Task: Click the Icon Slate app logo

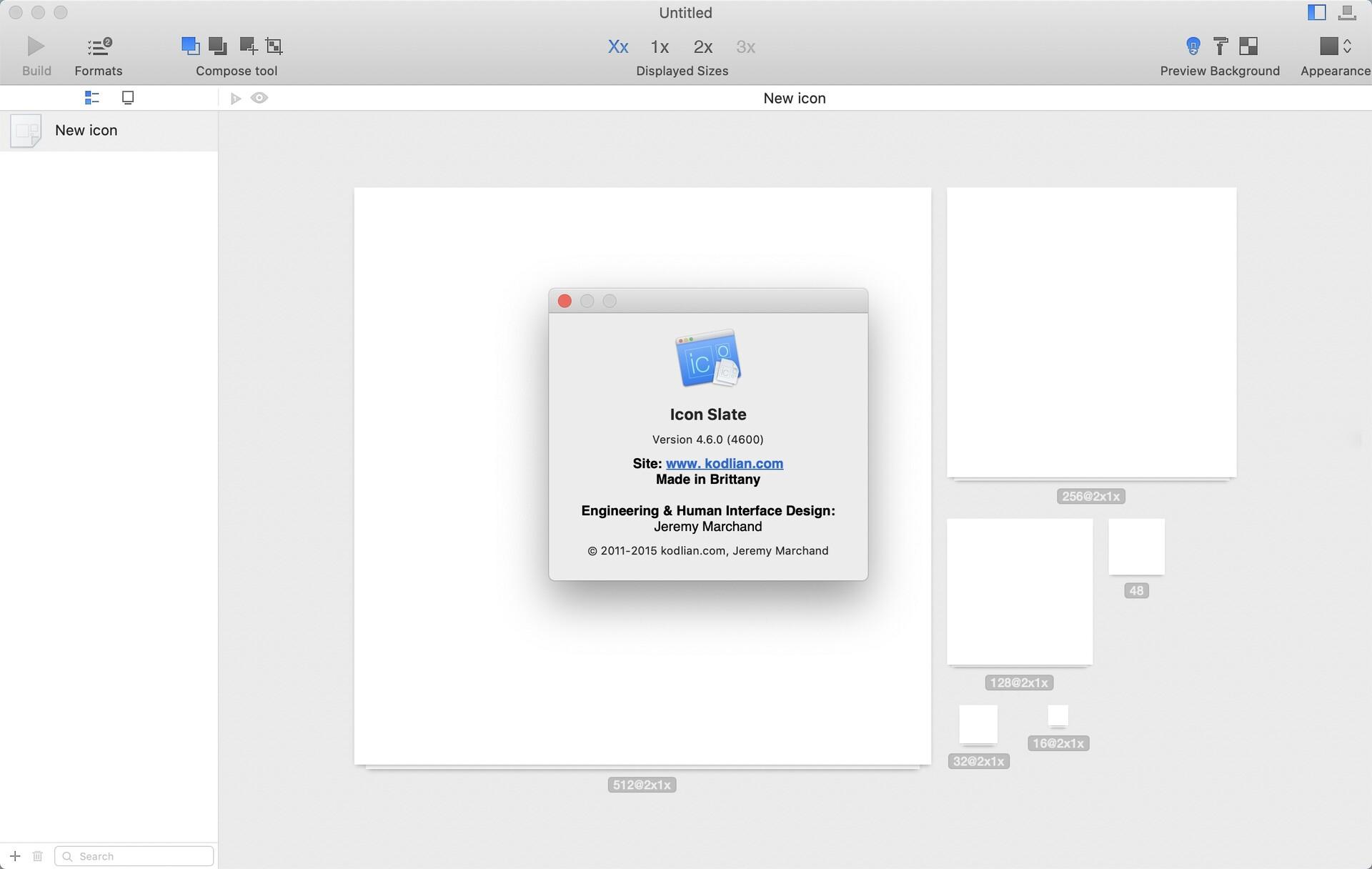Action: click(708, 358)
